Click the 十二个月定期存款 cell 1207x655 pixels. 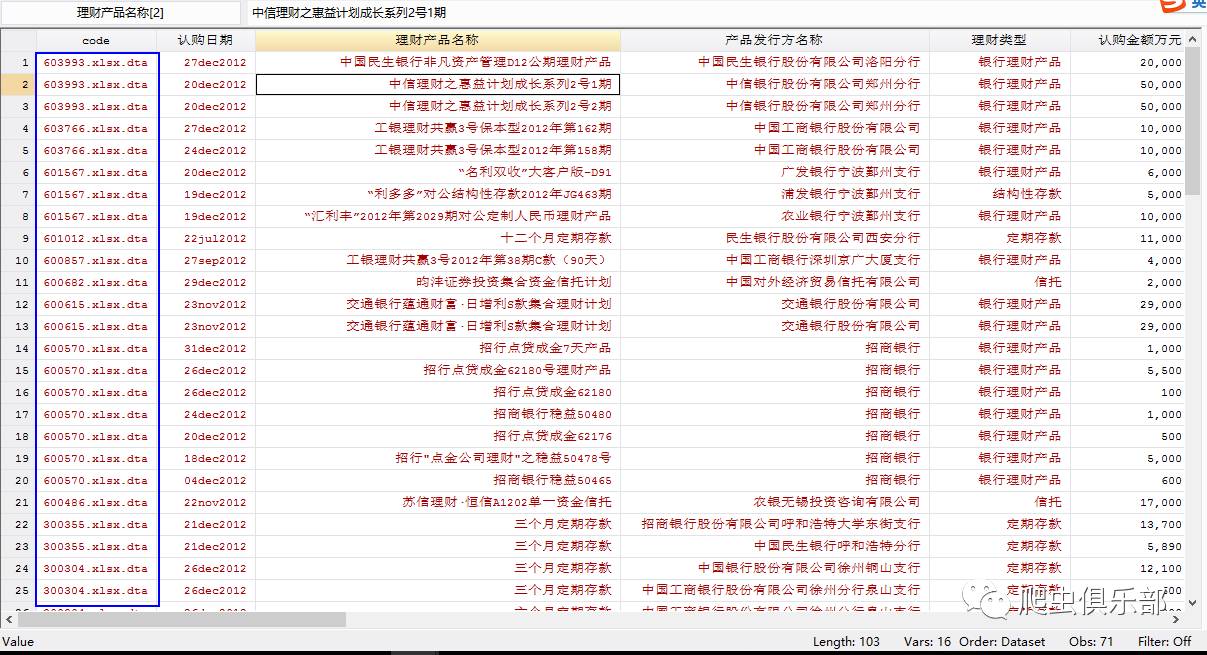(x=438, y=238)
